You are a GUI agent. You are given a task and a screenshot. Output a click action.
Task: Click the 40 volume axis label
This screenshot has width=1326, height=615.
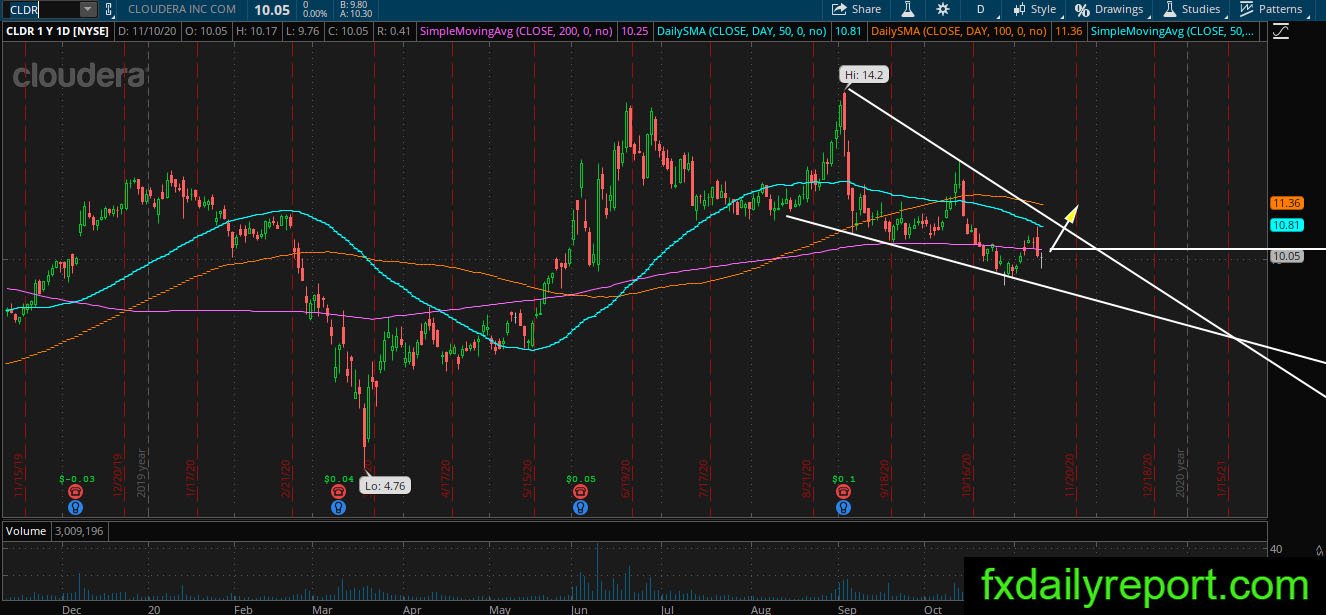coord(1276,549)
